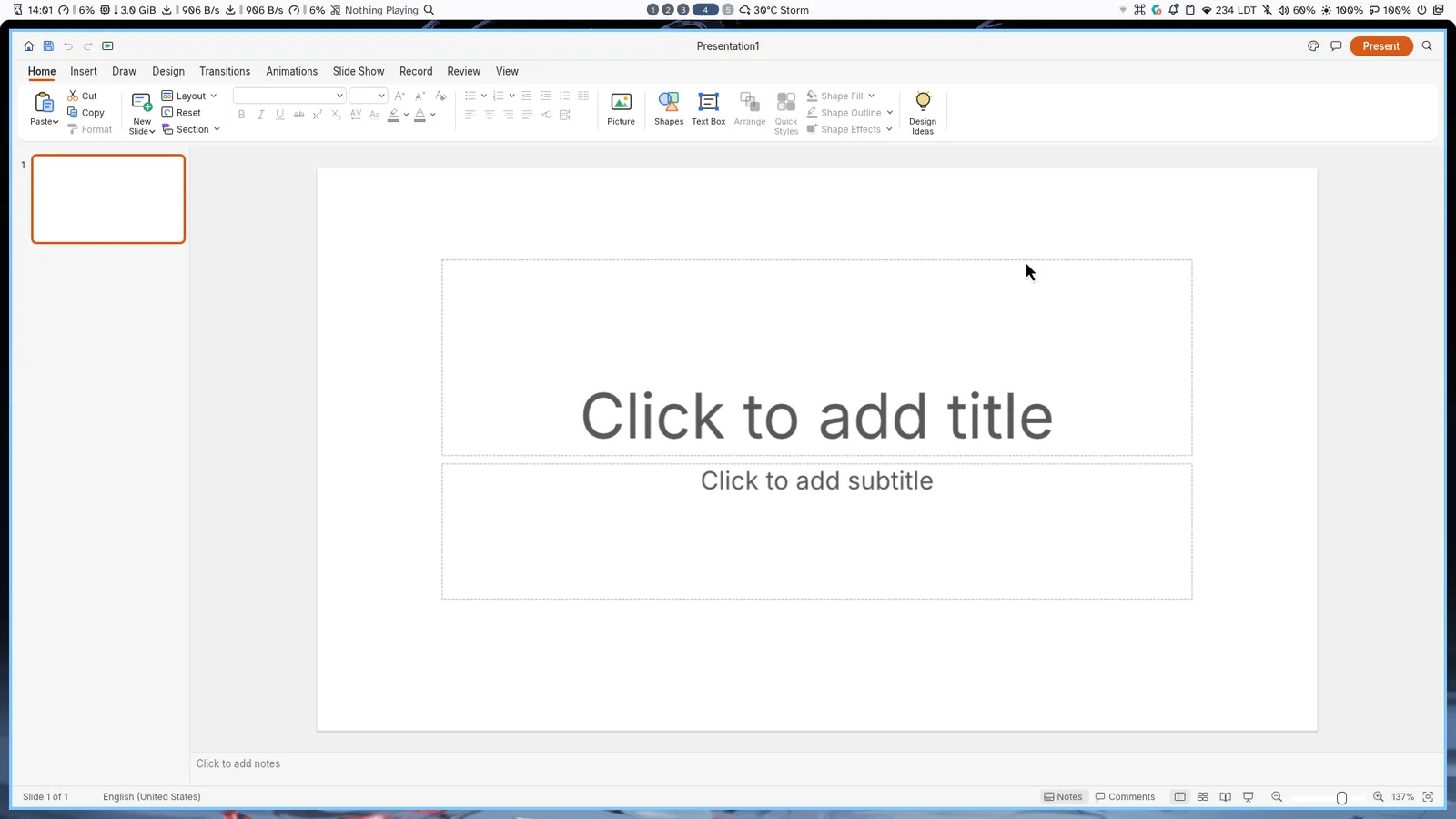Click the Copy button
Viewport: 1456px width, 819px height.
[86, 113]
